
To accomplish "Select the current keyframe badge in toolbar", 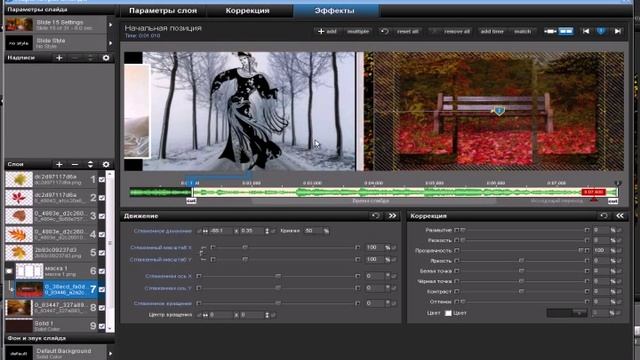I will pos(601,31).
